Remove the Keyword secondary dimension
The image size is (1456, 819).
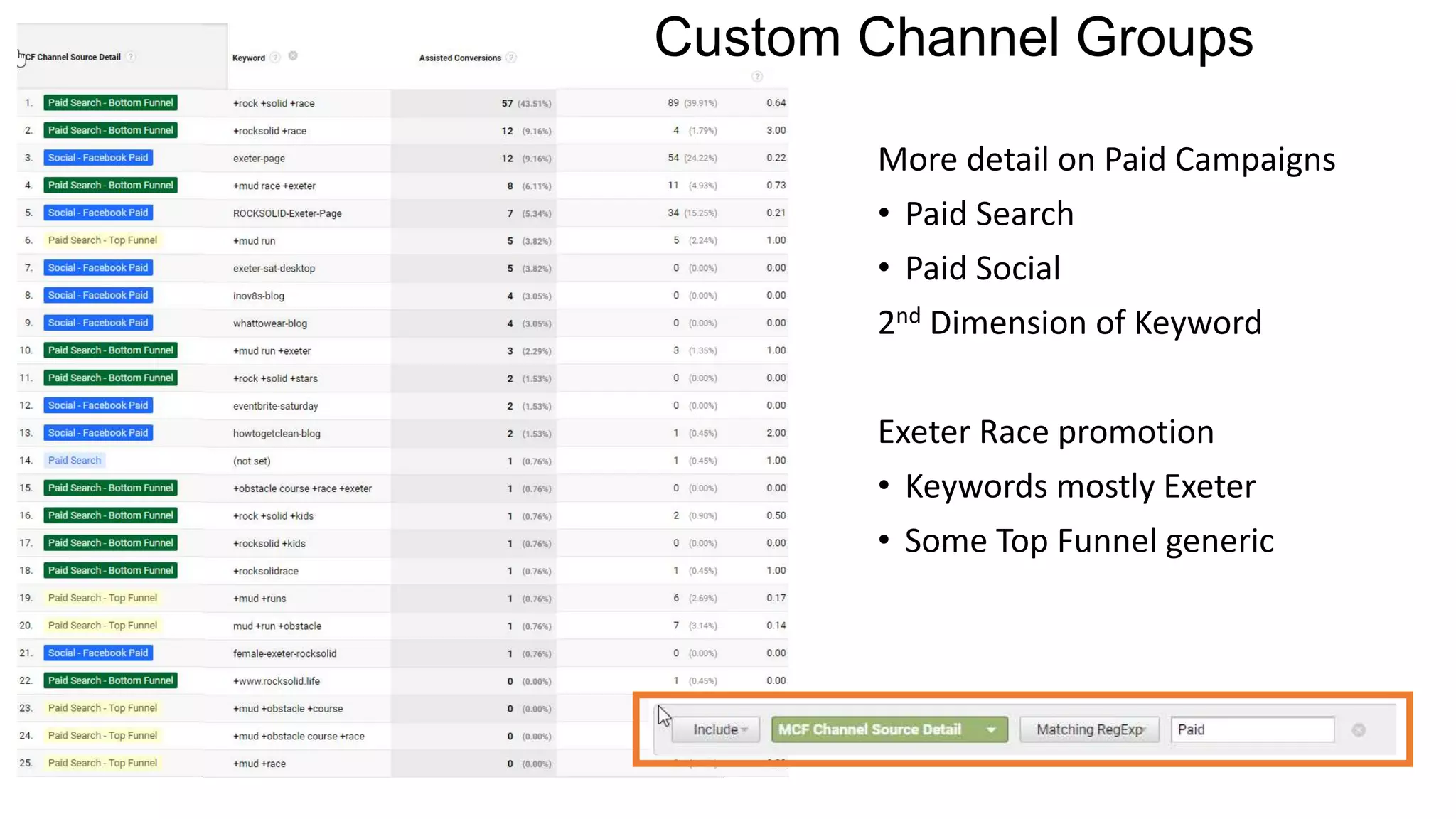tap(293, 56)
